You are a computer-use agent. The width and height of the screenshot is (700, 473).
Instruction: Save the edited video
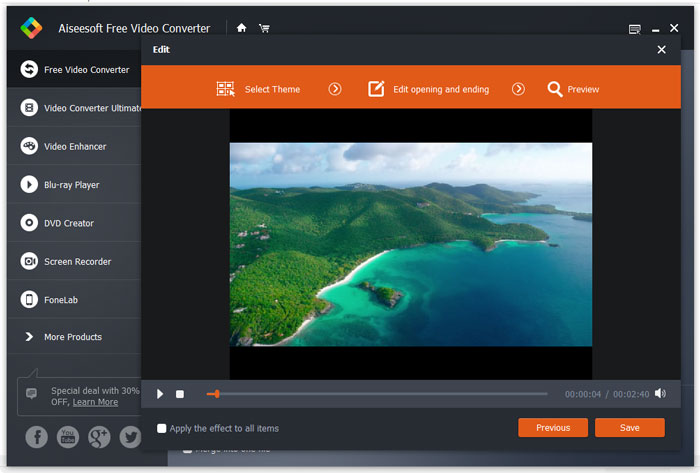[x=629, y=427]
